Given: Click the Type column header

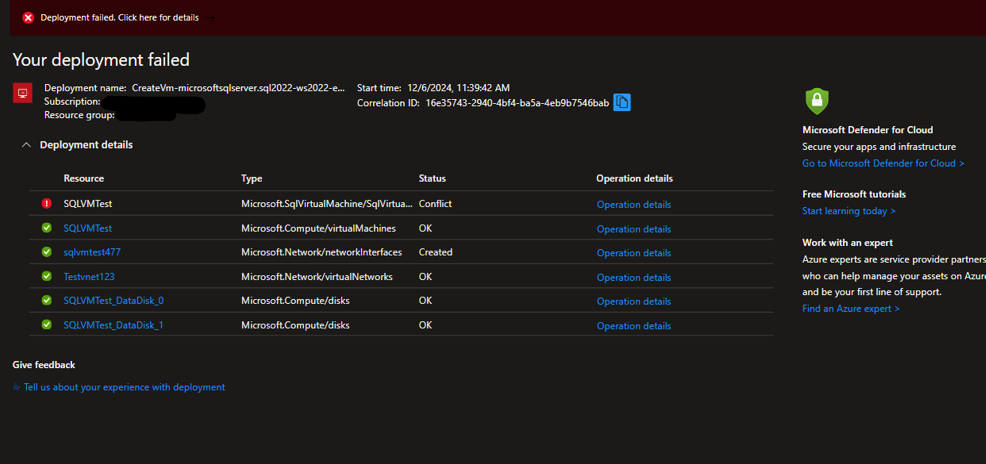Looking at the screenshot, I should 252,179.
